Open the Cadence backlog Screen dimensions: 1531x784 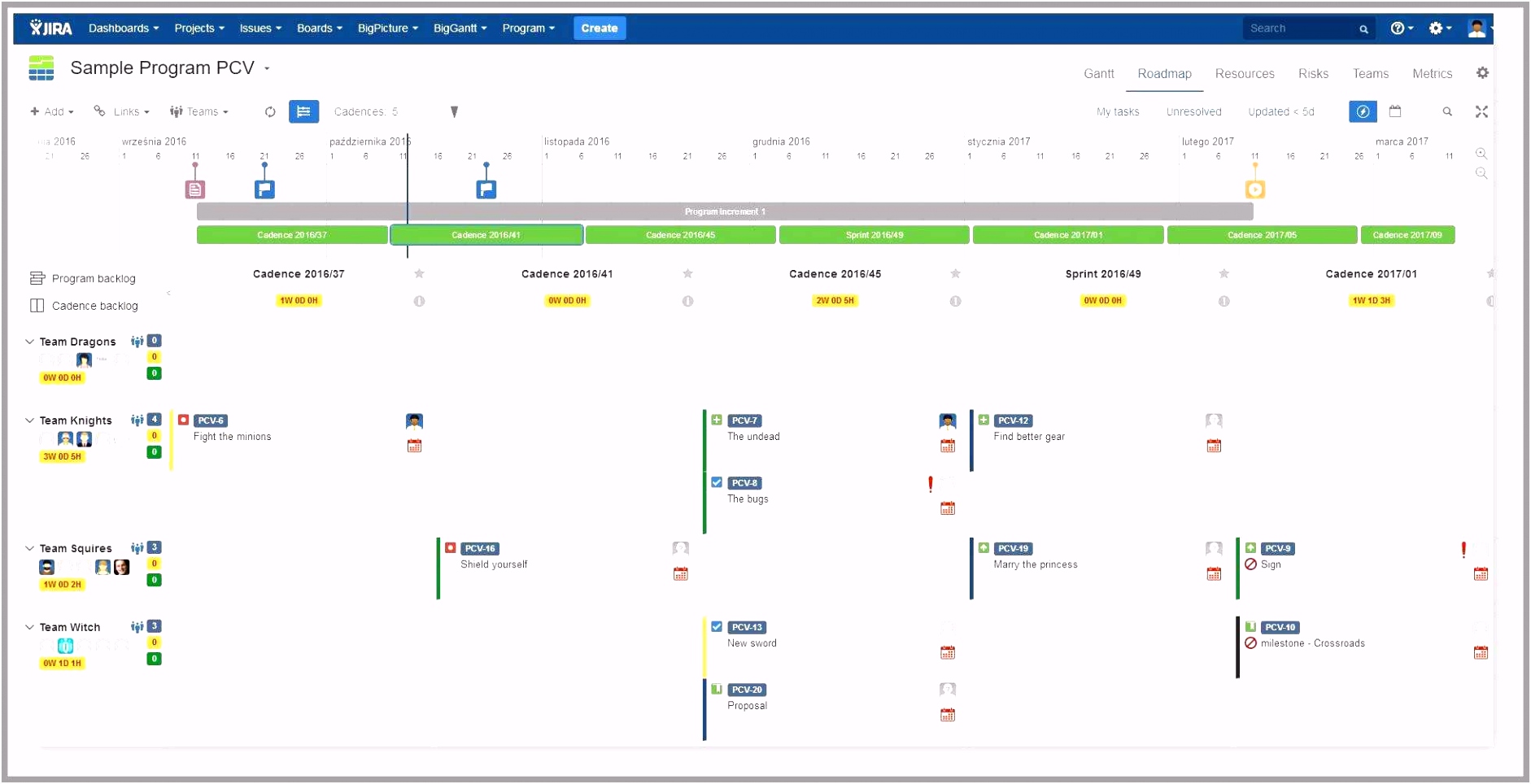pos(84,306)
